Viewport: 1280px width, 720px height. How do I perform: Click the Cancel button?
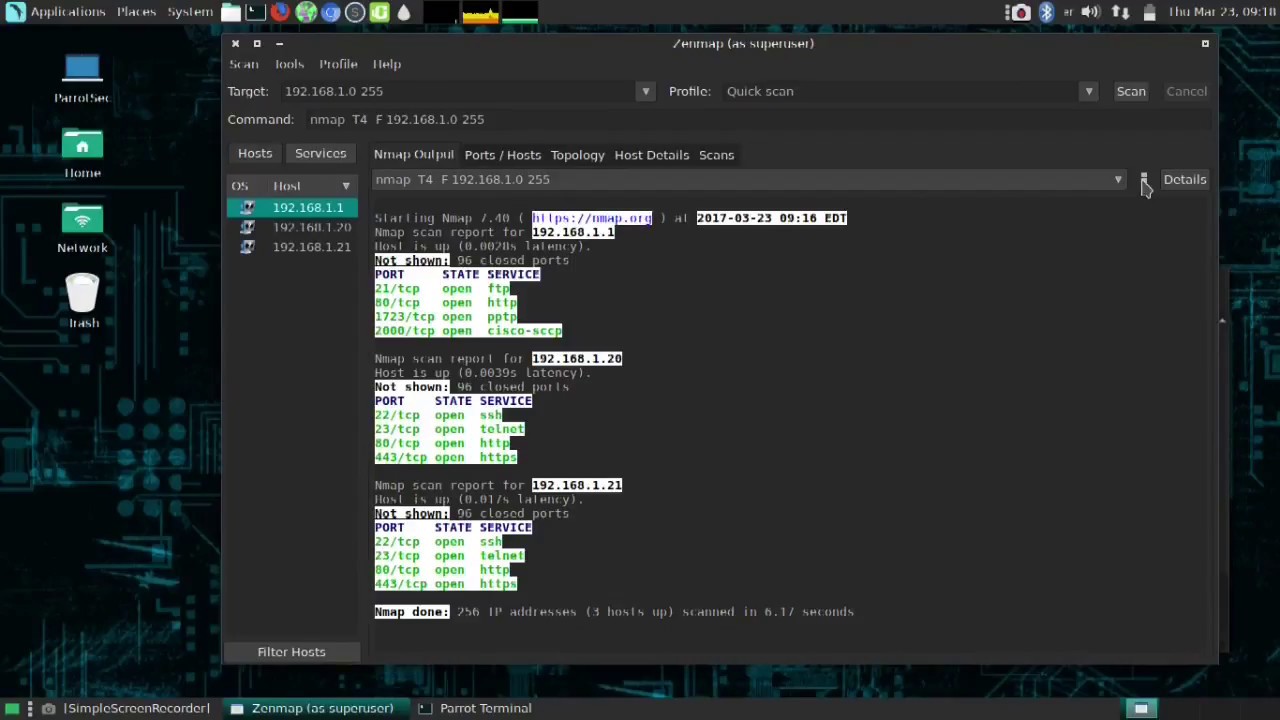pyautogui.click(x=1186, y=91)
